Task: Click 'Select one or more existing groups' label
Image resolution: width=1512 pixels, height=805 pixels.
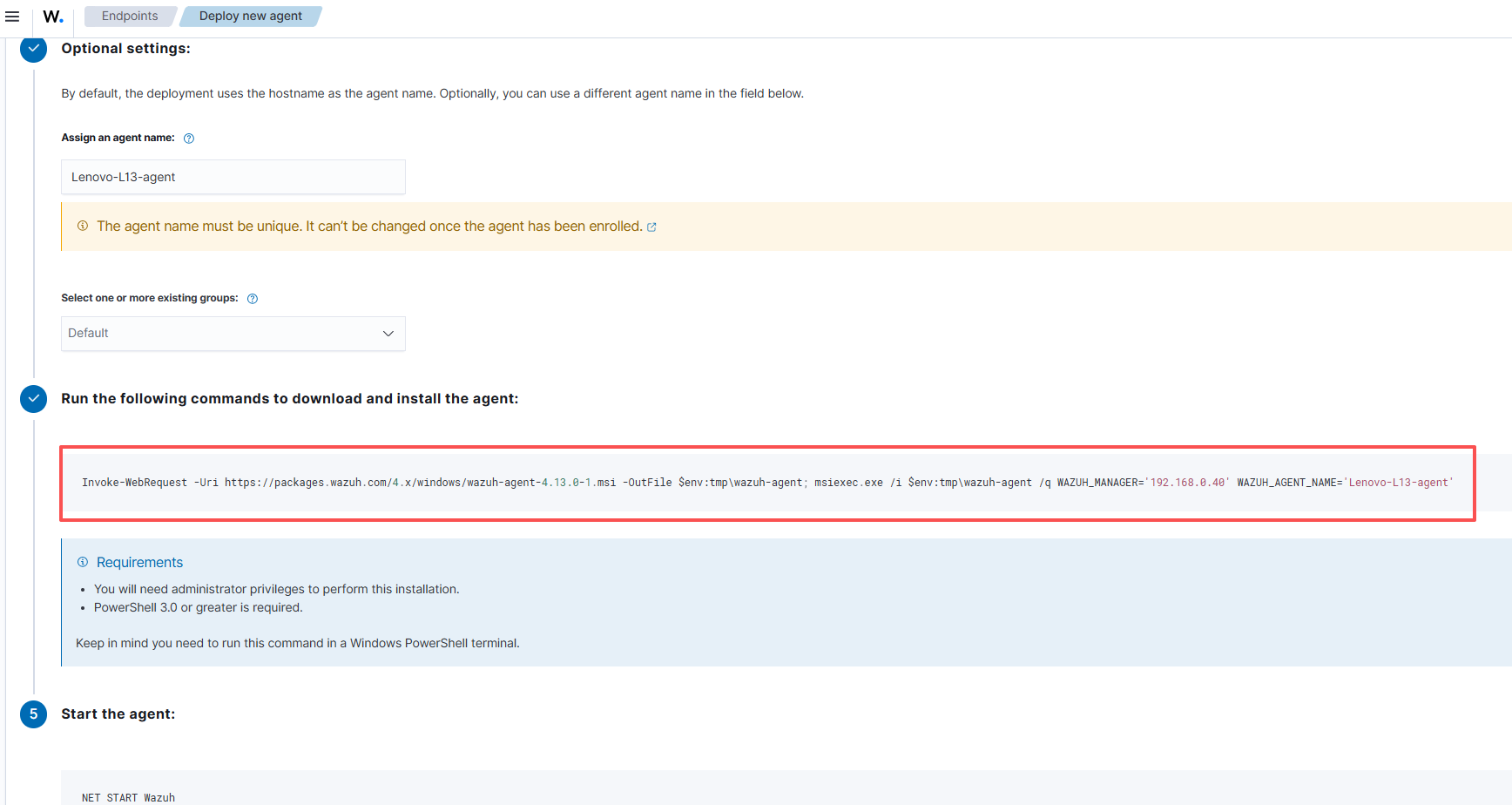Action: [x=150, y=298]
